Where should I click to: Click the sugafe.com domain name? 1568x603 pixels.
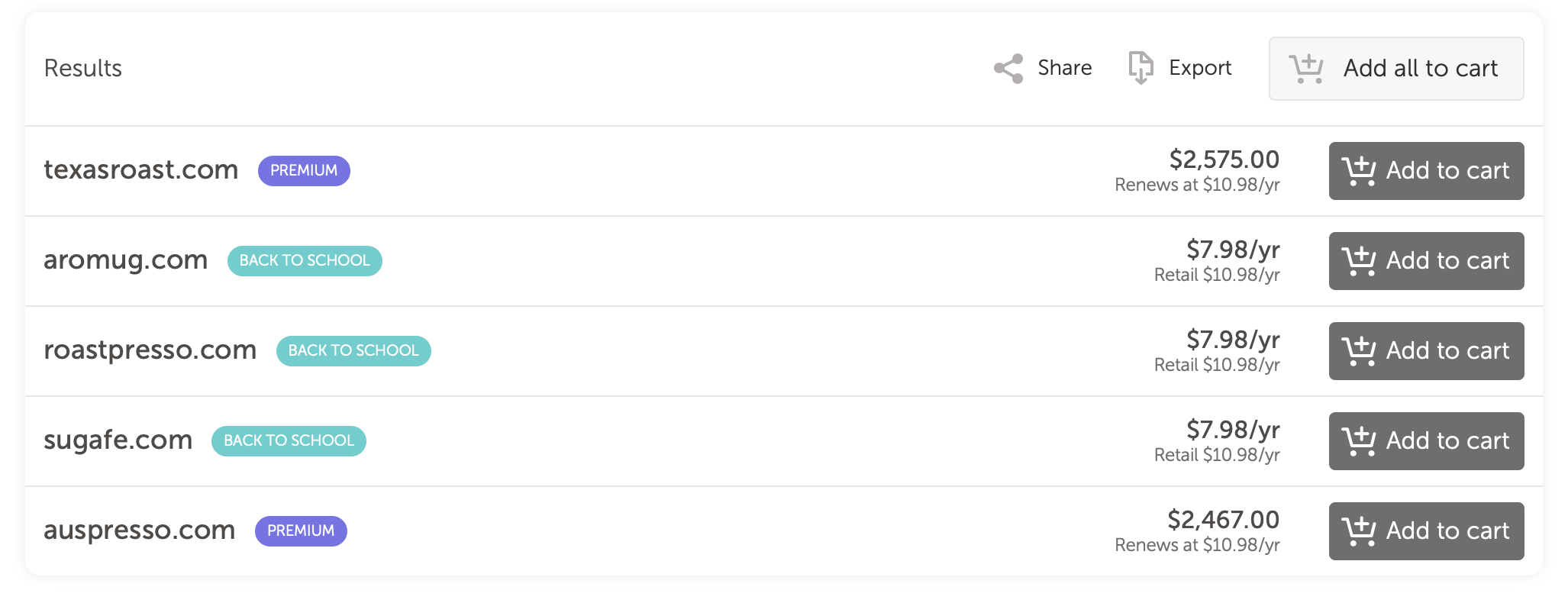(118, 440)
